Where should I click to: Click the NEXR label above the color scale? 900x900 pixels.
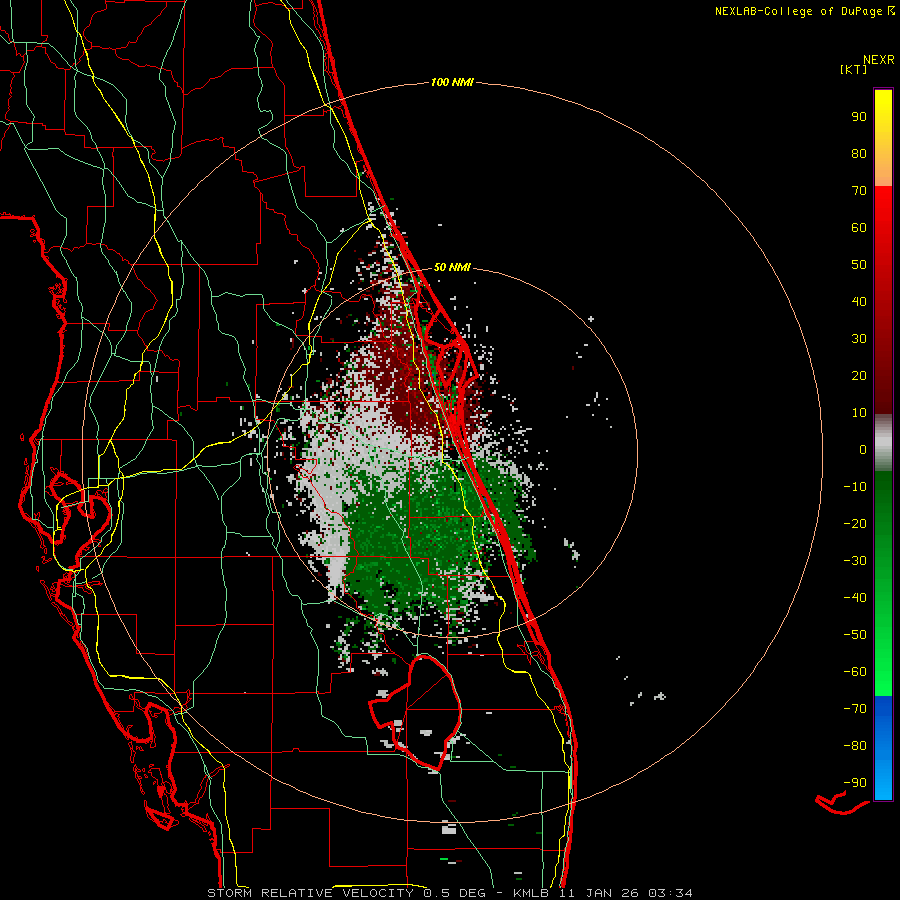point(879,60)
